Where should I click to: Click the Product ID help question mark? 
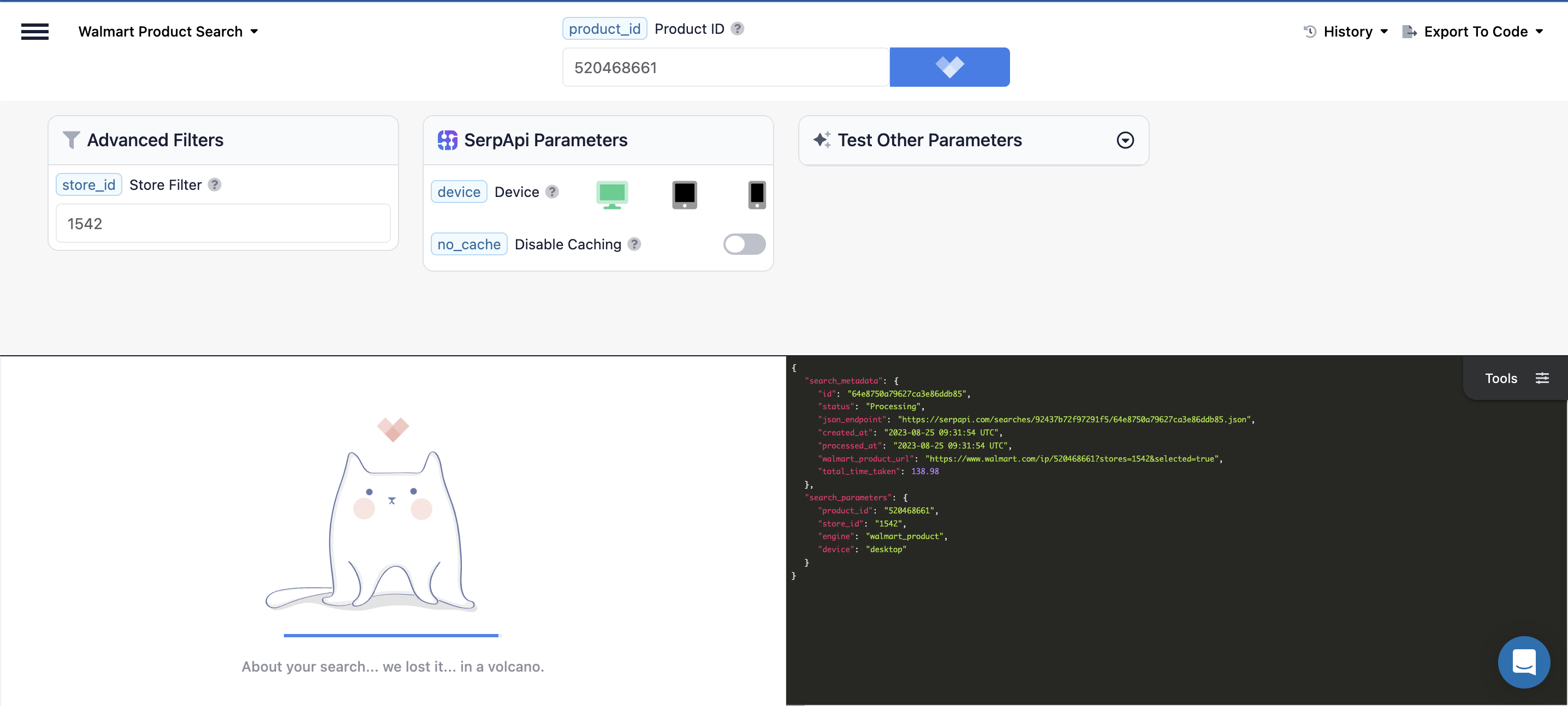[737, 28]
